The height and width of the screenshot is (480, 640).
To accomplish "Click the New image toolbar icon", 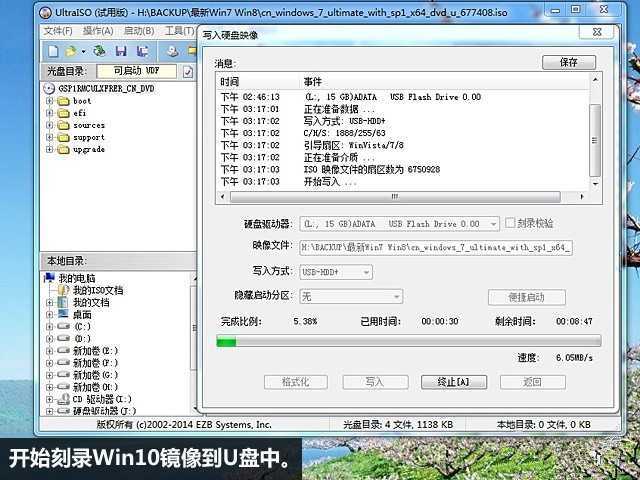I will [x=53, y=51].
